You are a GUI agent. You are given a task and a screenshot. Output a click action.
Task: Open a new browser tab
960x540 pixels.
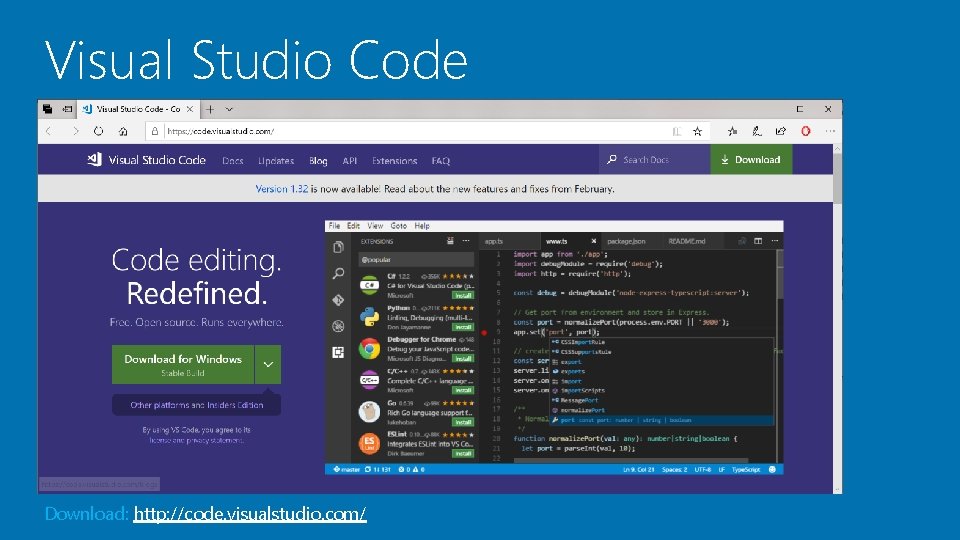[x=210, y=109]
